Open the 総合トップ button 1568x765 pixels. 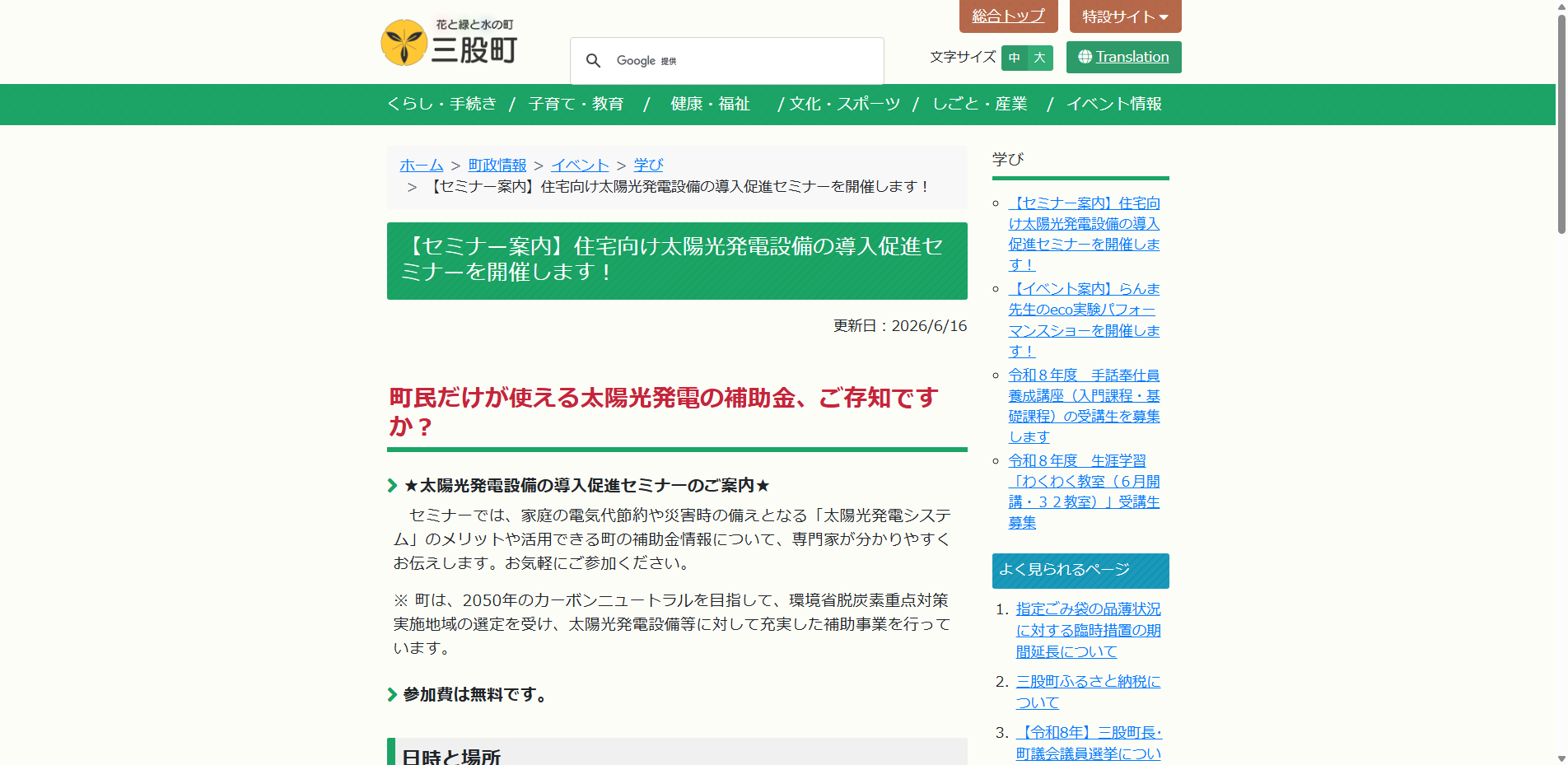tap(1008, 16)
